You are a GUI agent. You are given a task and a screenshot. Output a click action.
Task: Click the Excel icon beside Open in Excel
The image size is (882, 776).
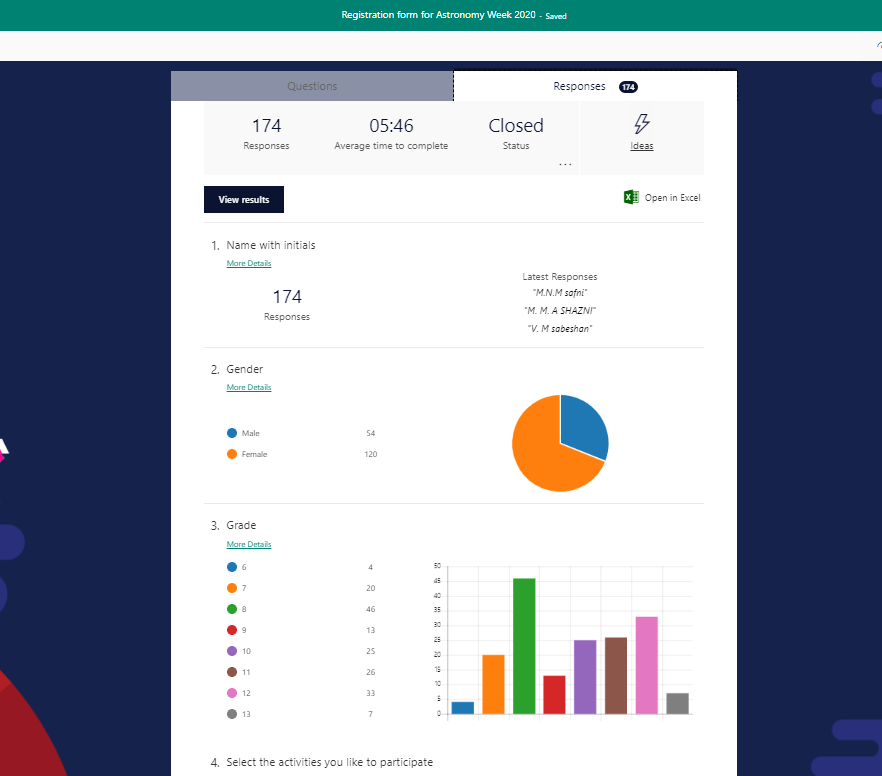pyautogui.click(x=631, y=197)
